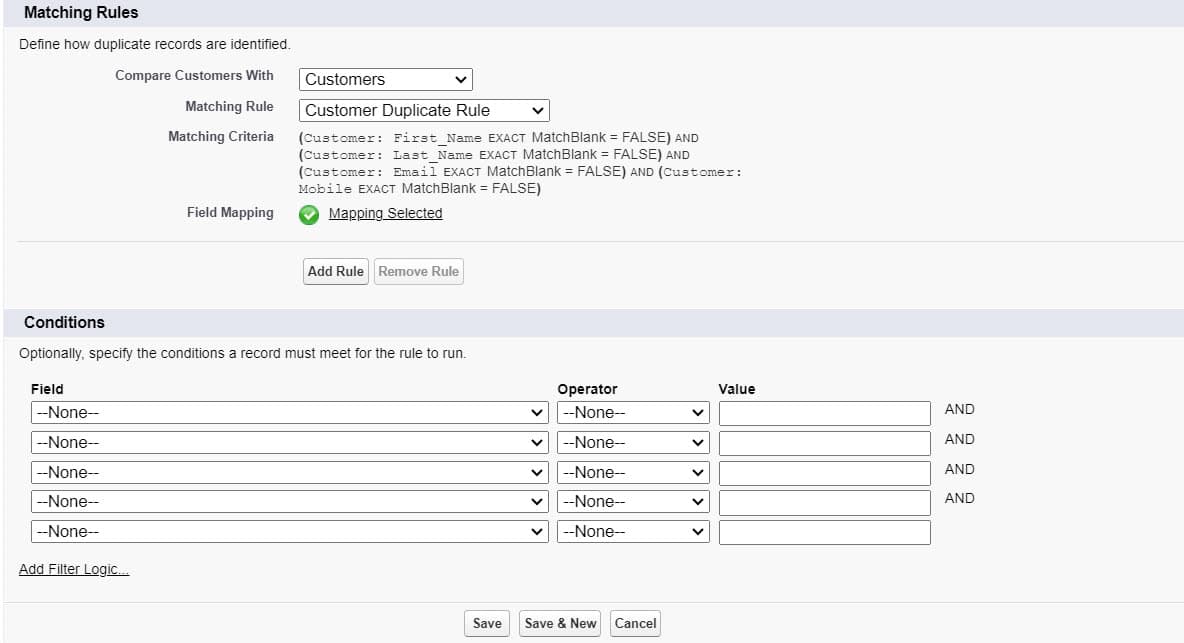Focus the fifth condition row Value field
The image size is (1184, 643).
pos(825,532)
